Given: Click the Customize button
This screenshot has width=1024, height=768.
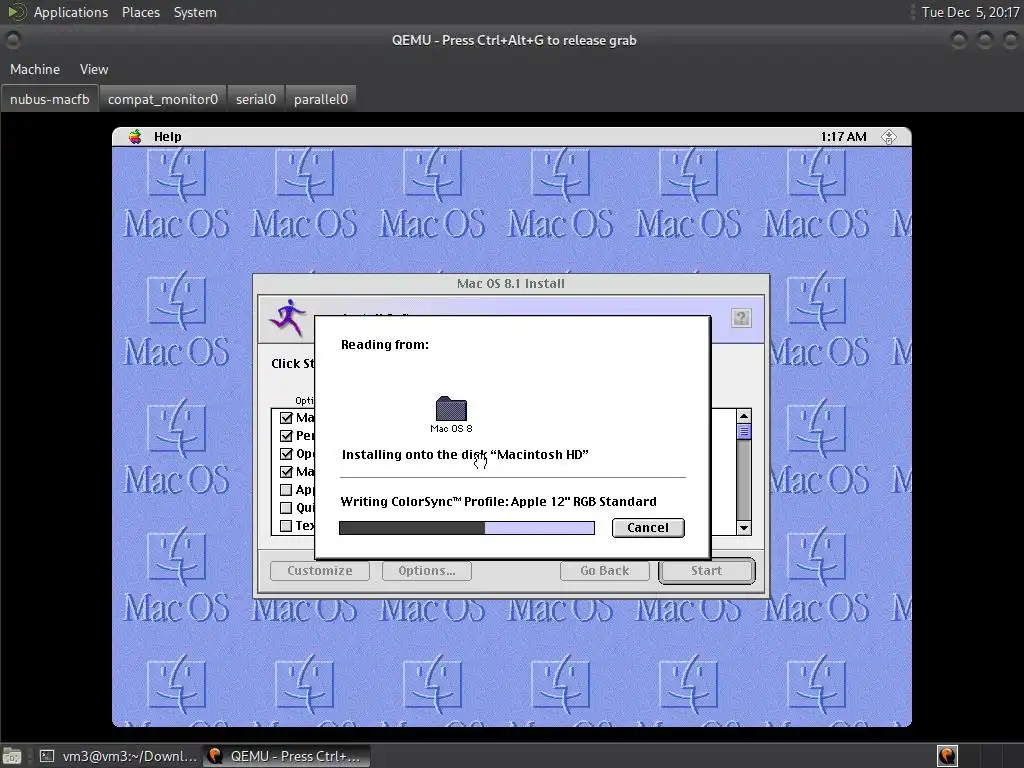Looking at the screenshot, I should tap(320, 571).
